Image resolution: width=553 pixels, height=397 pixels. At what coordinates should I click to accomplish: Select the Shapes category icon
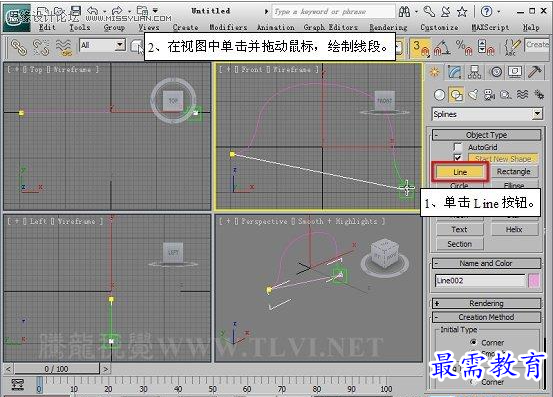coord(456,95)
